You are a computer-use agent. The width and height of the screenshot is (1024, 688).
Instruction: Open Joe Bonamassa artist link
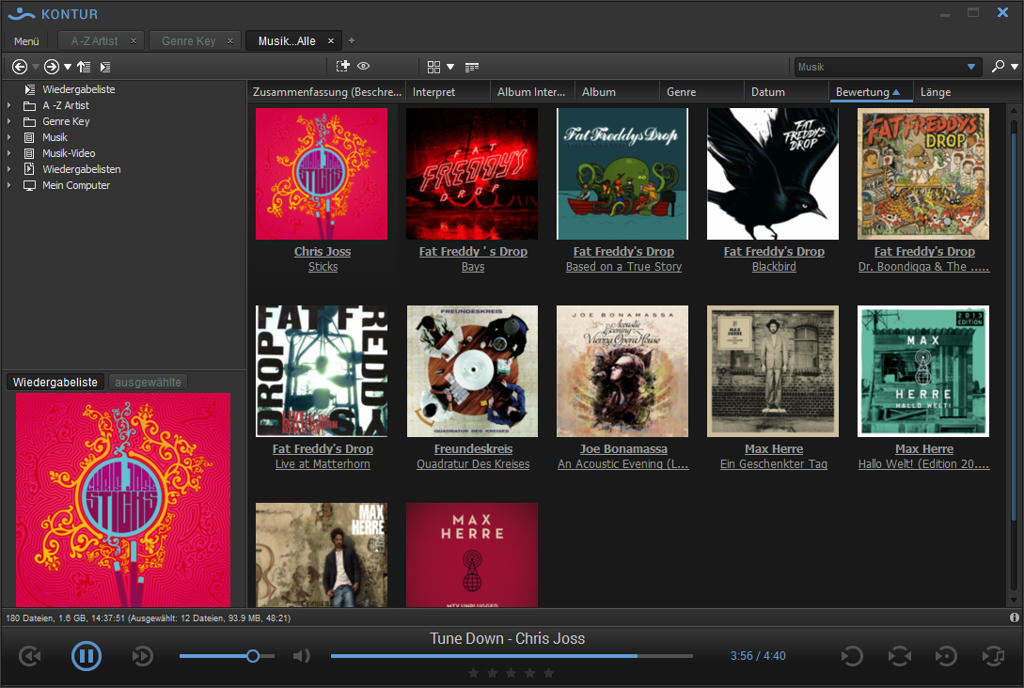coord(624,448)
